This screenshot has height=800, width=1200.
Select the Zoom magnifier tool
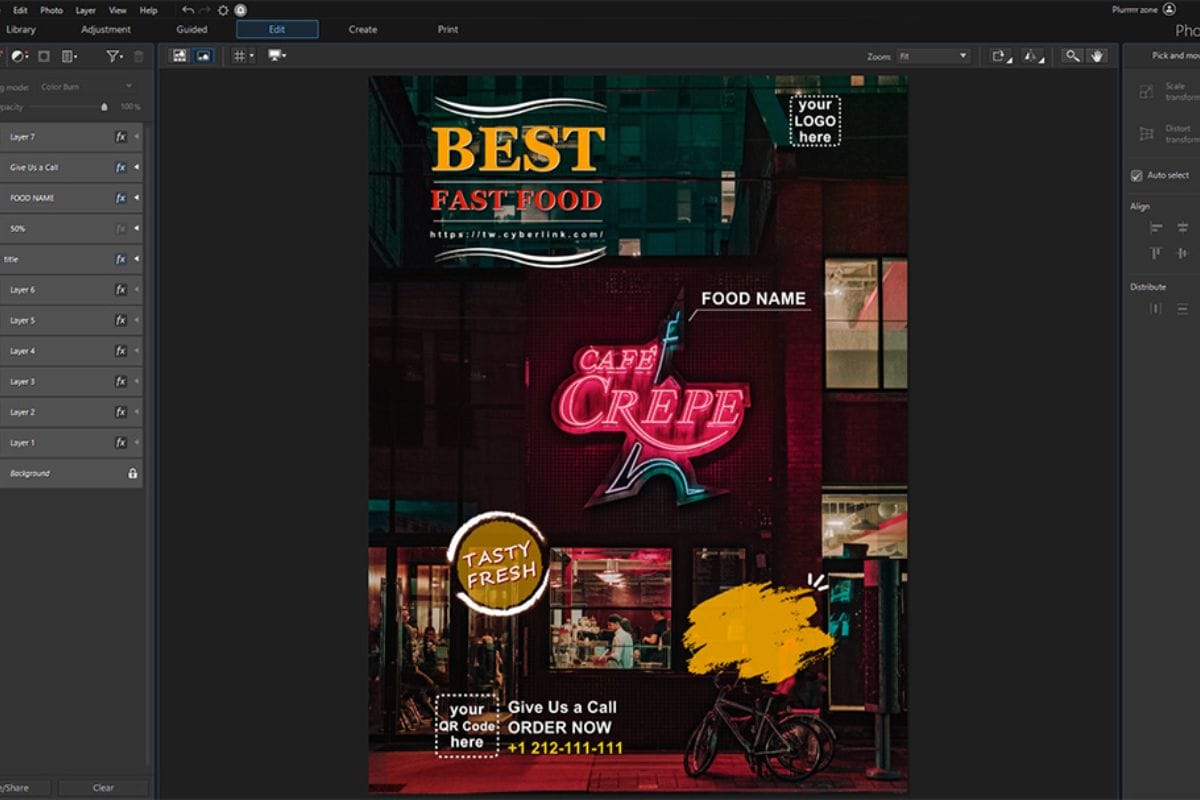pos(1072,56)
